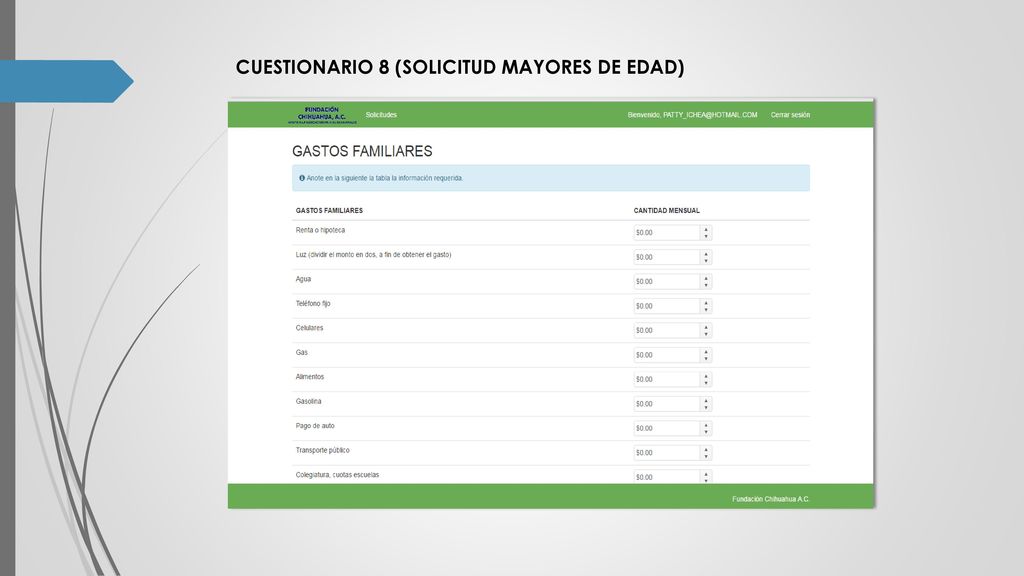The height and width of the screenshot is (576, 1024).
Task: Click the Agua amount input field
Action: pos(667,281)
